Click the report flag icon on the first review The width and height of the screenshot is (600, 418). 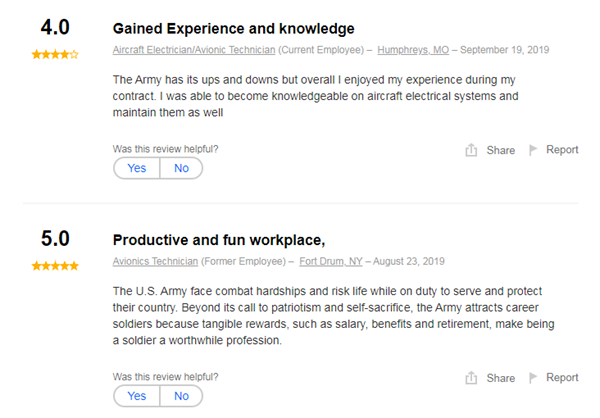(533, 150)
